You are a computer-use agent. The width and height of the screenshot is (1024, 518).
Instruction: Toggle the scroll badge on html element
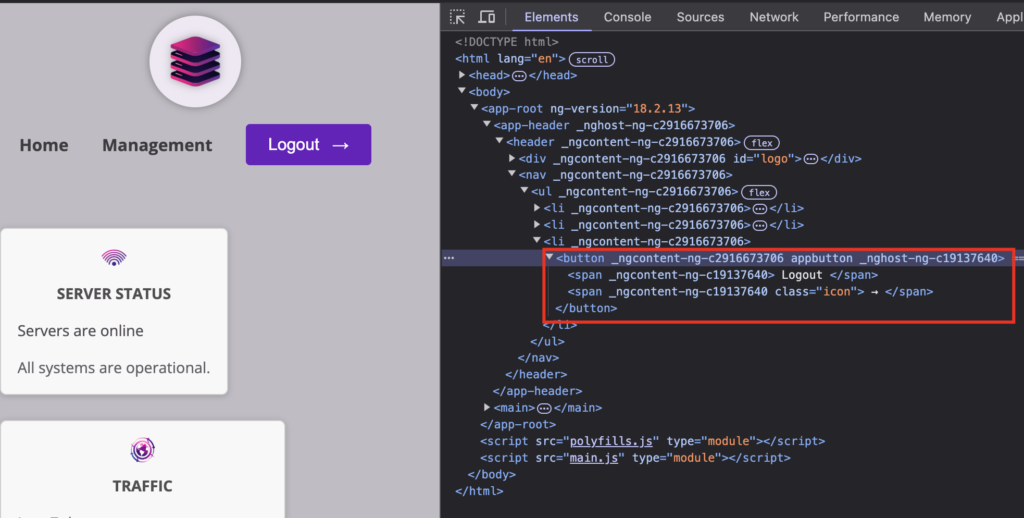(591, 60)
